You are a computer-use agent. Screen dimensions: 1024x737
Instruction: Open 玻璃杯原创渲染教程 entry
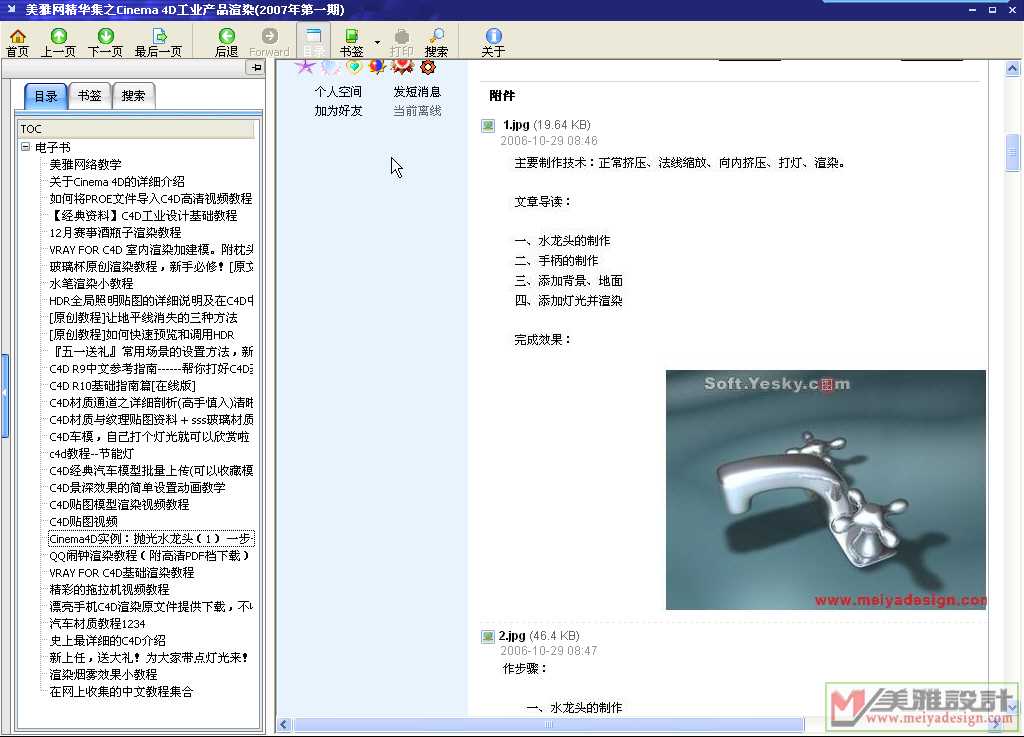click(x=152, y=266)
